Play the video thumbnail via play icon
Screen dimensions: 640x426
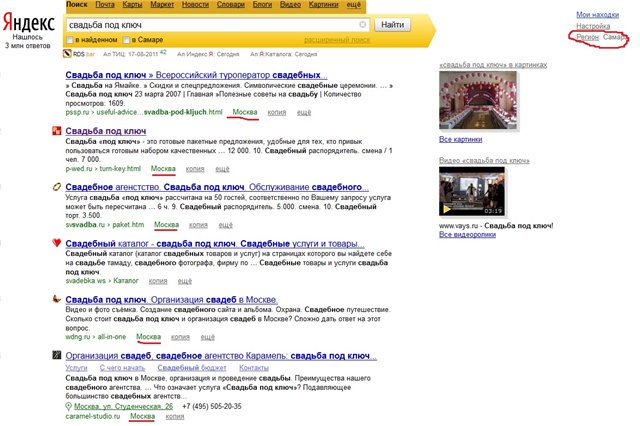pyautogui.click(x=447, y=209)
